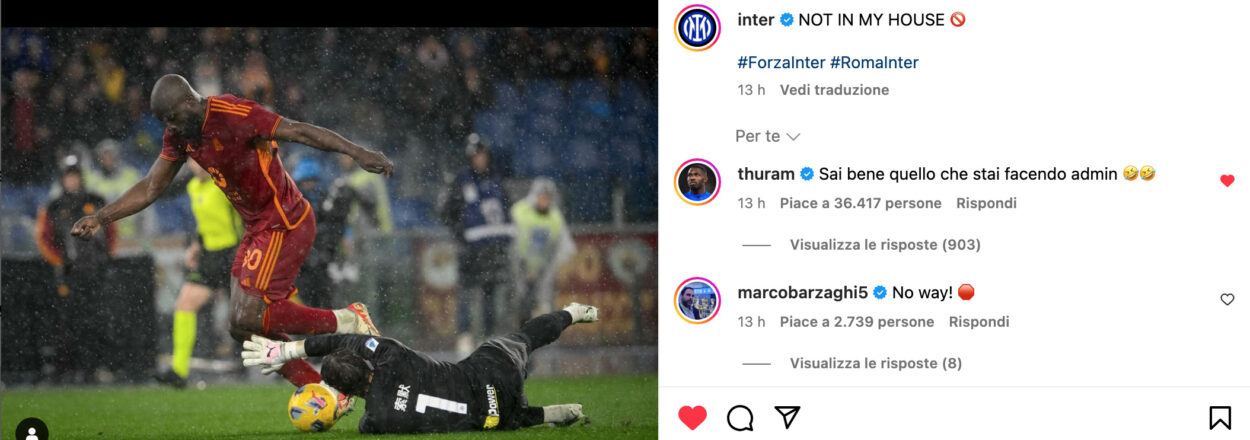
Task: Expand 'Visualizza le risposte (8)'
Action: click(x=876, y=363)
